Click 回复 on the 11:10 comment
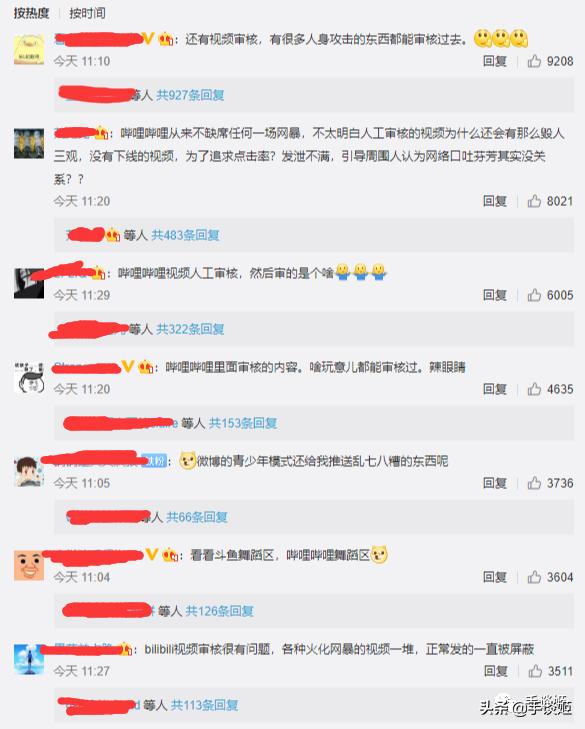 click(495, 61)
